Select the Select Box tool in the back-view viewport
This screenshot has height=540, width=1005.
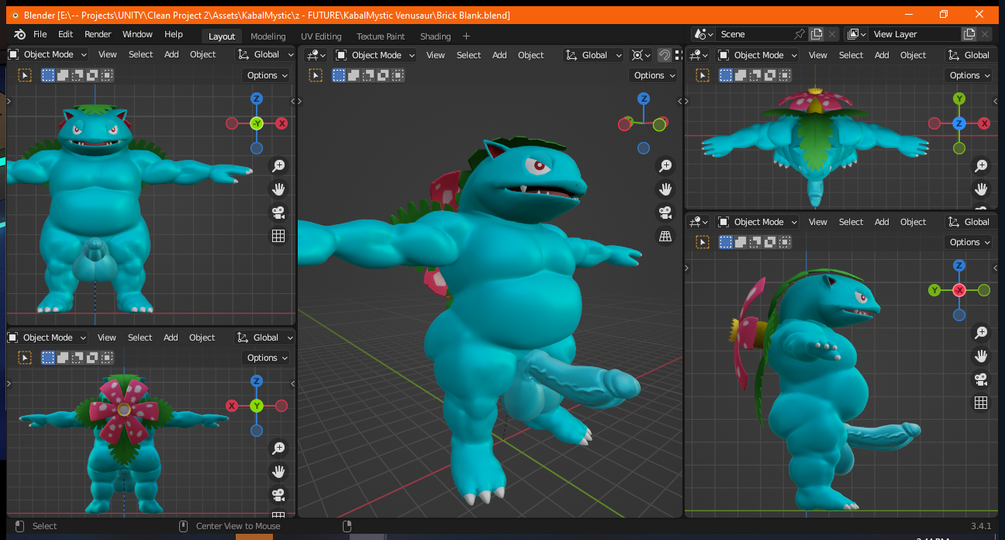tap(25, 357)
